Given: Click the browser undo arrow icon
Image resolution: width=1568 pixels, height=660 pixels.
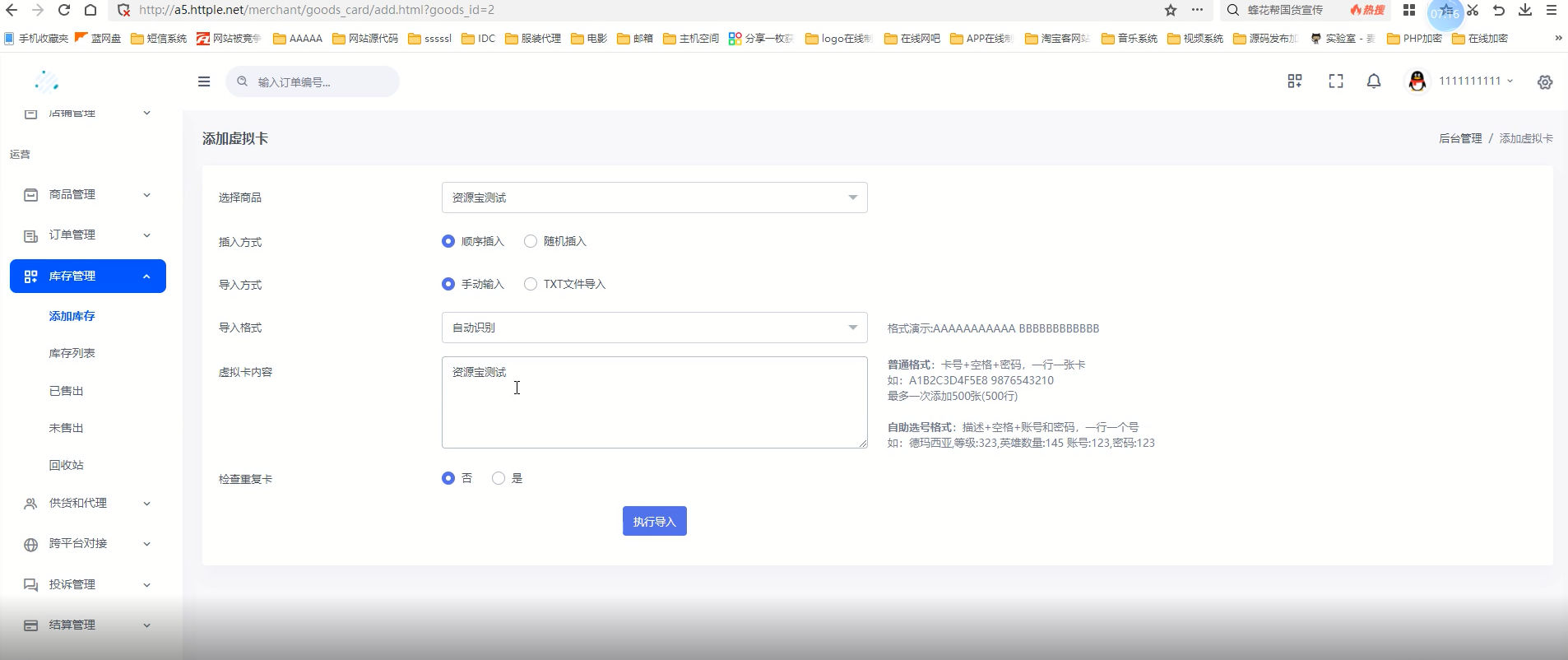Looking at the screenshot, I should click(1499, 10).
